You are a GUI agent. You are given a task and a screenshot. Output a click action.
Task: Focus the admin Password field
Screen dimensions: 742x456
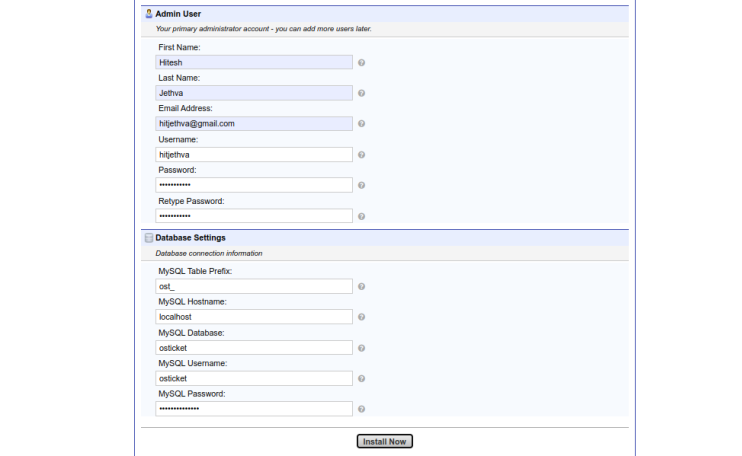coord(254,185)
